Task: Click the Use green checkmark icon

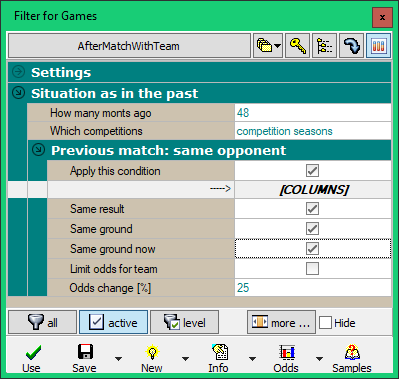Action: 33,352
